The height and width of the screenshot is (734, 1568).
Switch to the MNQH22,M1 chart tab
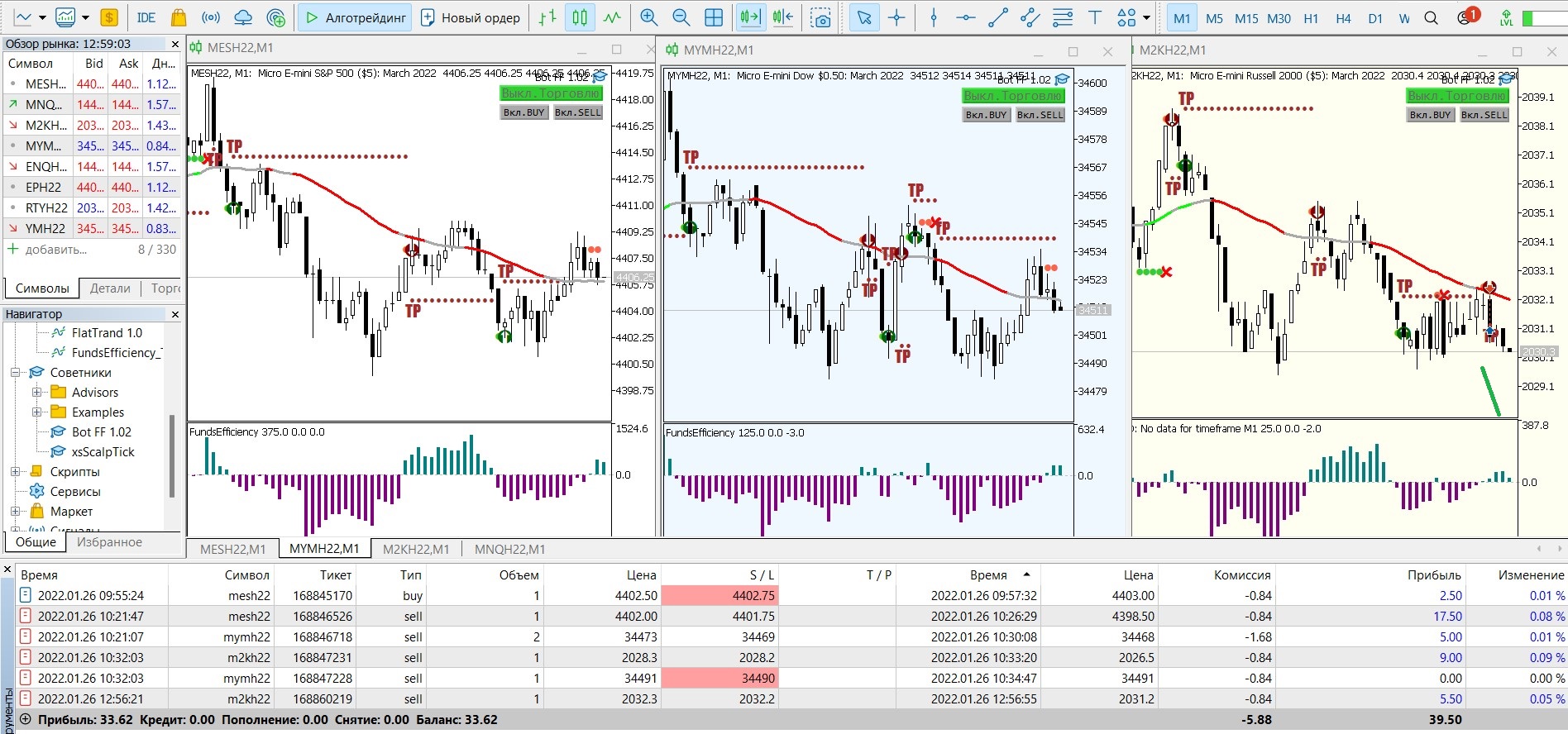coord(509,549)
